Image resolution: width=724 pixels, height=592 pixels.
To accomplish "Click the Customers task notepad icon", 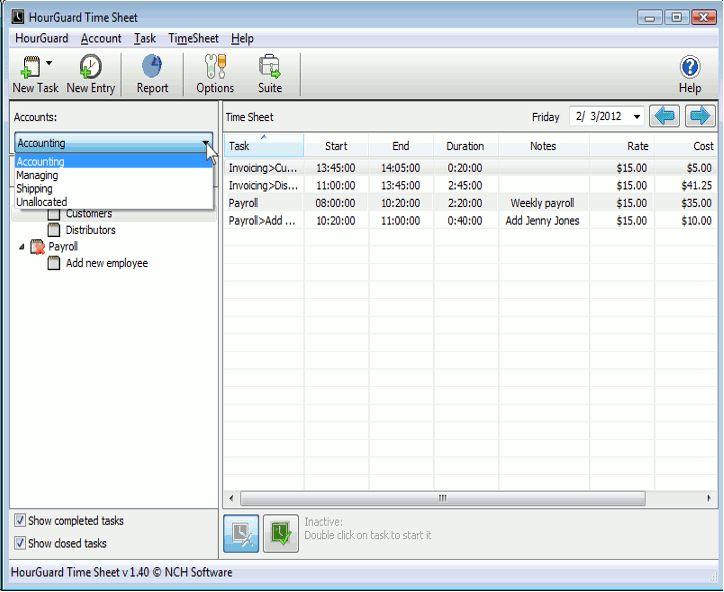I will pyautogui.click(x=54, y=214).
